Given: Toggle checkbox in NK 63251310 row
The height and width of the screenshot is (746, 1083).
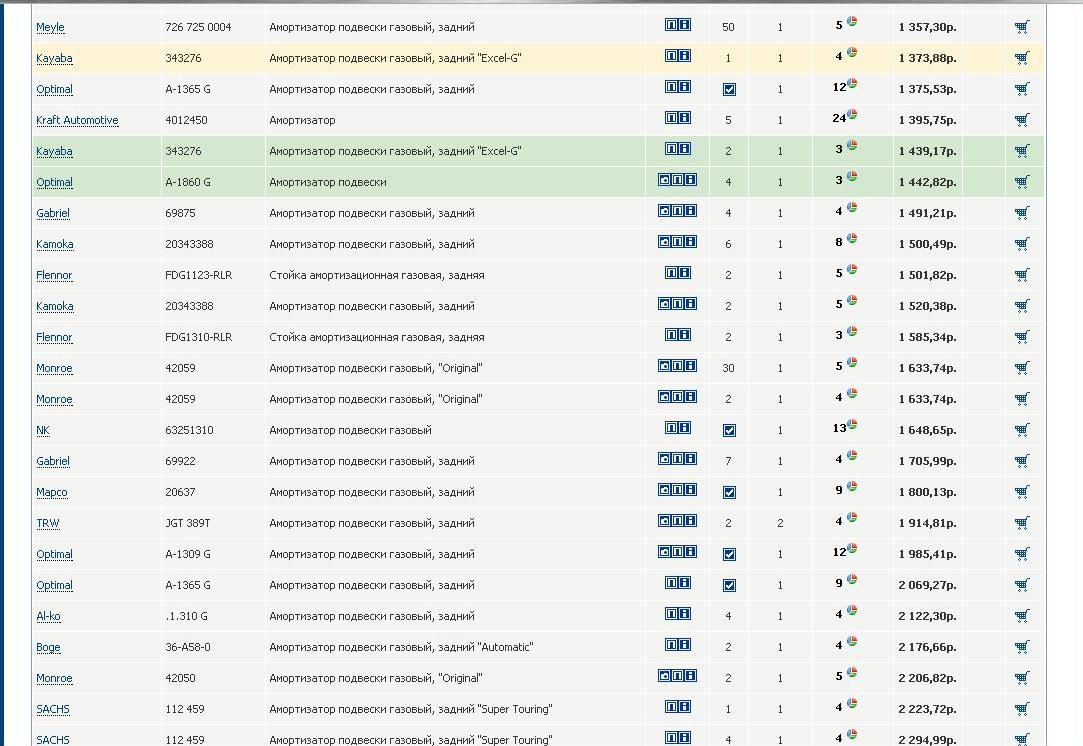Looking at the screenshot, I should pyautogui.click(x=729, y=430).
